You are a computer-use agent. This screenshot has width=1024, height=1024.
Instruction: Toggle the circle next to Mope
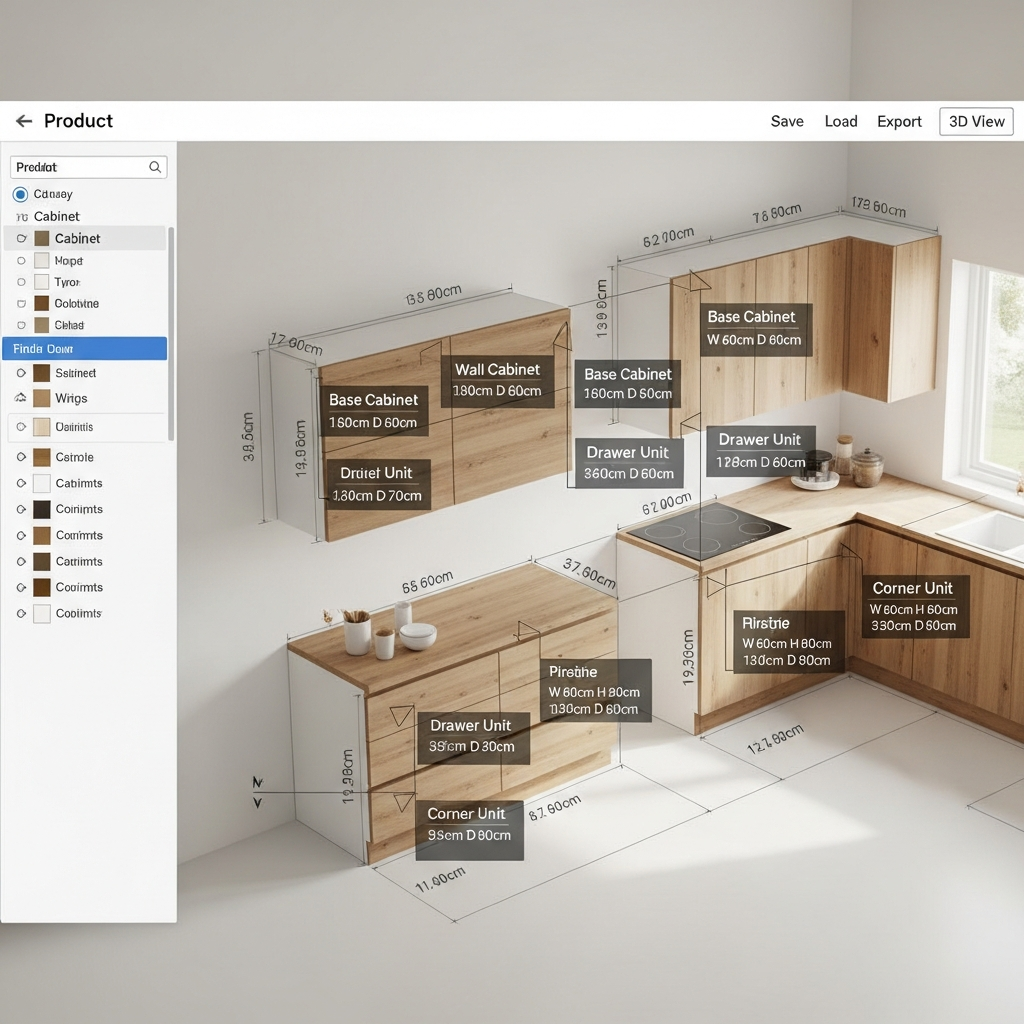click(21, 261)
